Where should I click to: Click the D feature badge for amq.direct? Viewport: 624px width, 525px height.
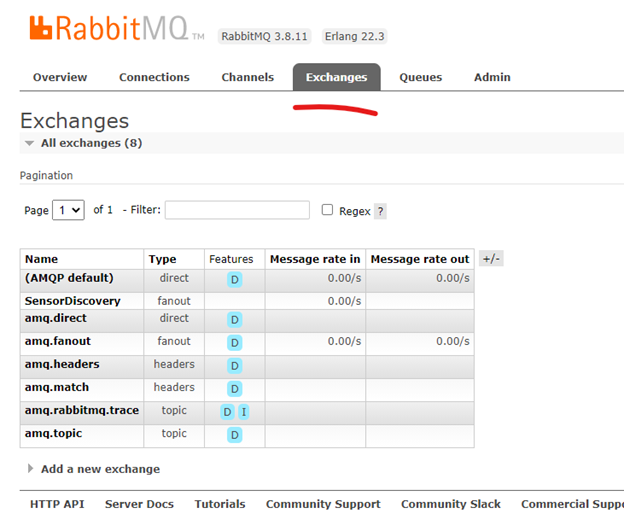point(234,320)
